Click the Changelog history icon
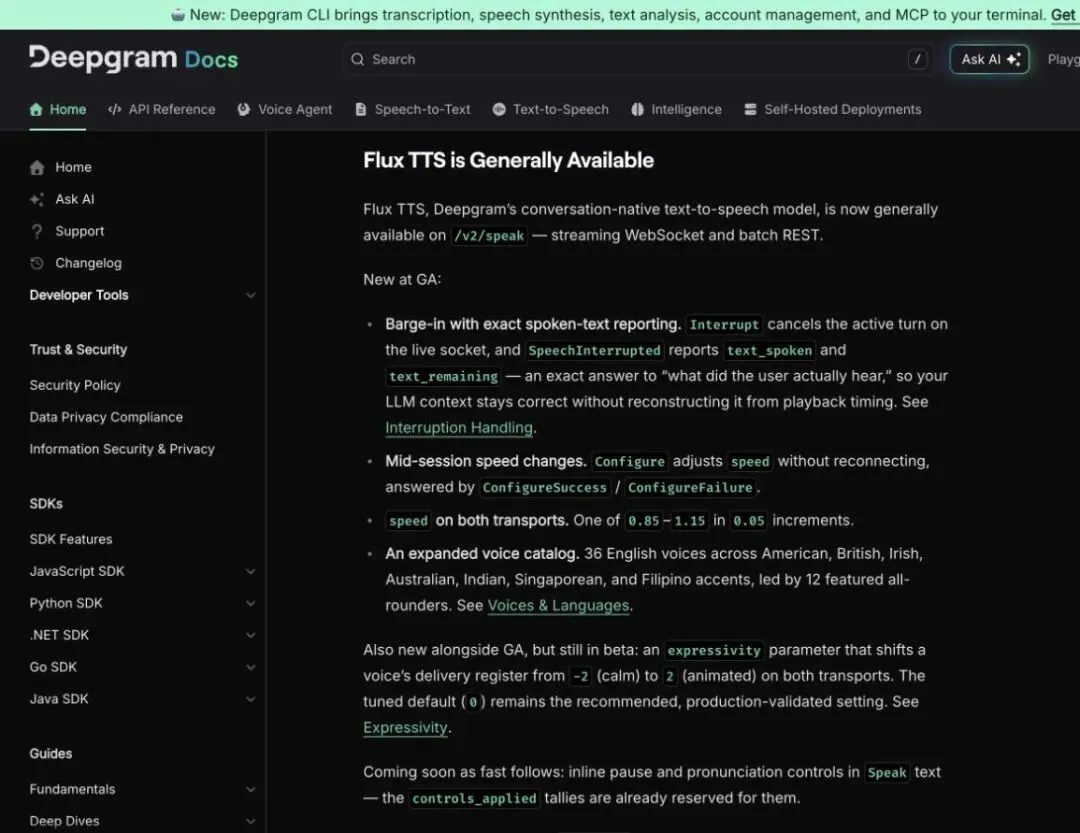 (37, 263)
